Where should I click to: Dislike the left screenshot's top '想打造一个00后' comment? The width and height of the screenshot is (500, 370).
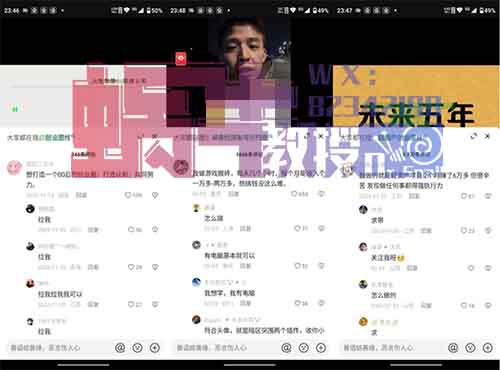pyautogui.click(x=155, y=195)
